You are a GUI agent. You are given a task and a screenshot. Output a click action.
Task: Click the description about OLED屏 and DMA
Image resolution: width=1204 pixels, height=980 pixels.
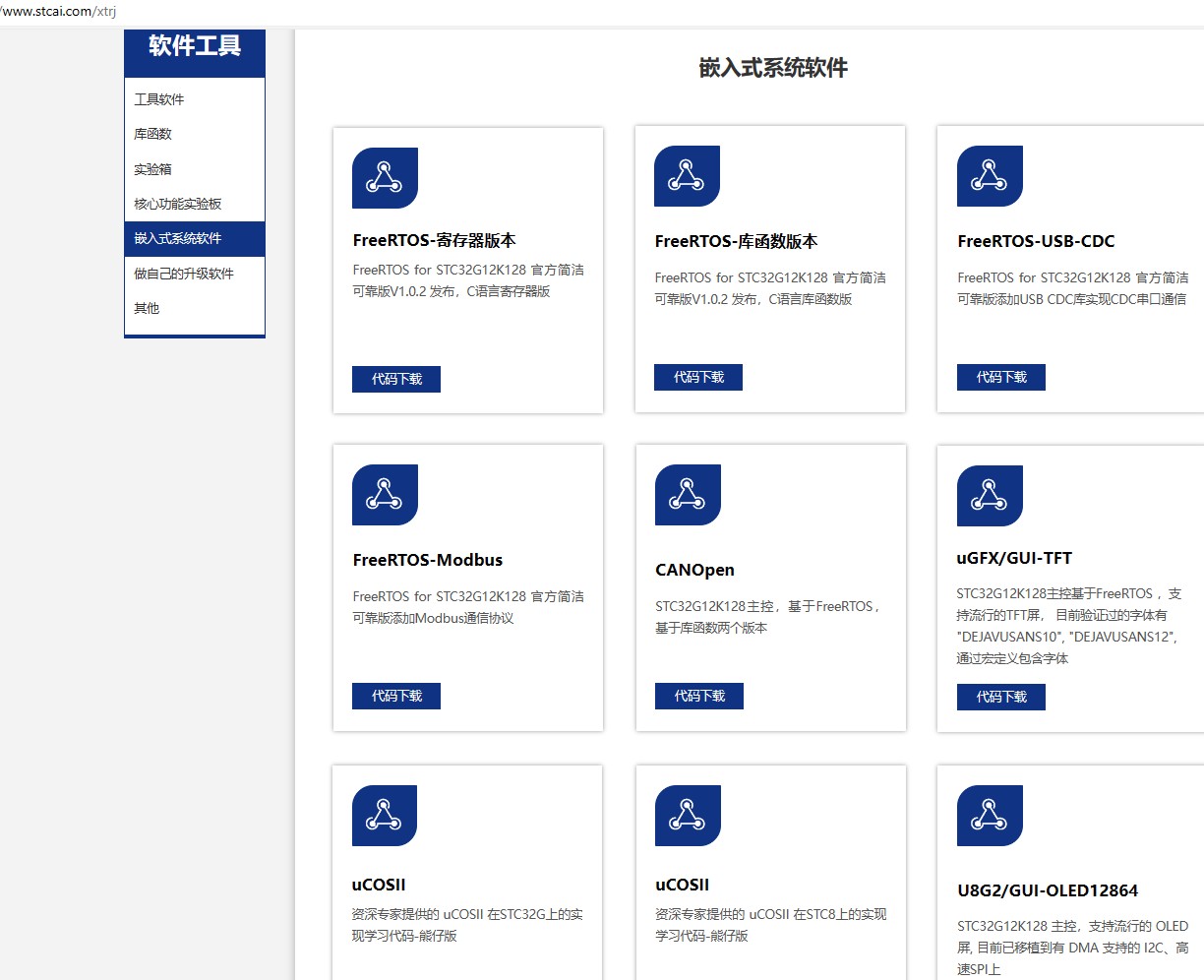click(1073, 948)
